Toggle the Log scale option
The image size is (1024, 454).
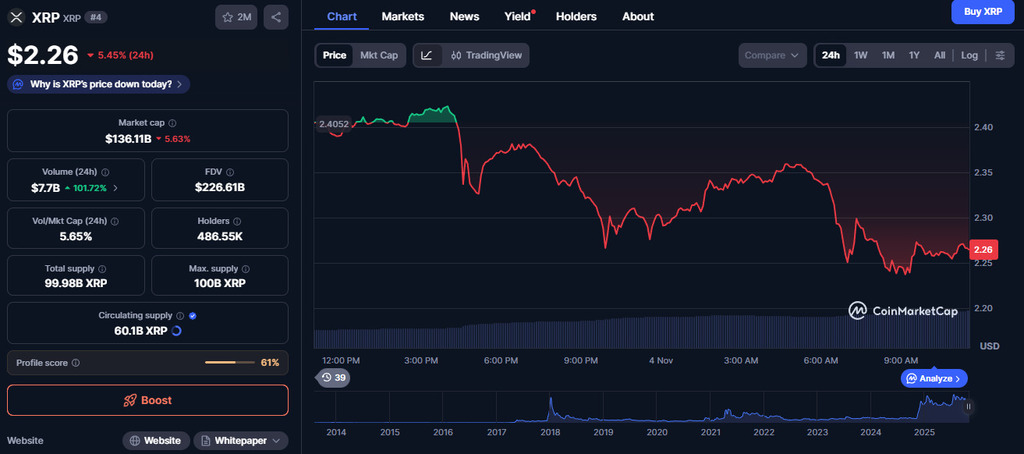[969, 55]
